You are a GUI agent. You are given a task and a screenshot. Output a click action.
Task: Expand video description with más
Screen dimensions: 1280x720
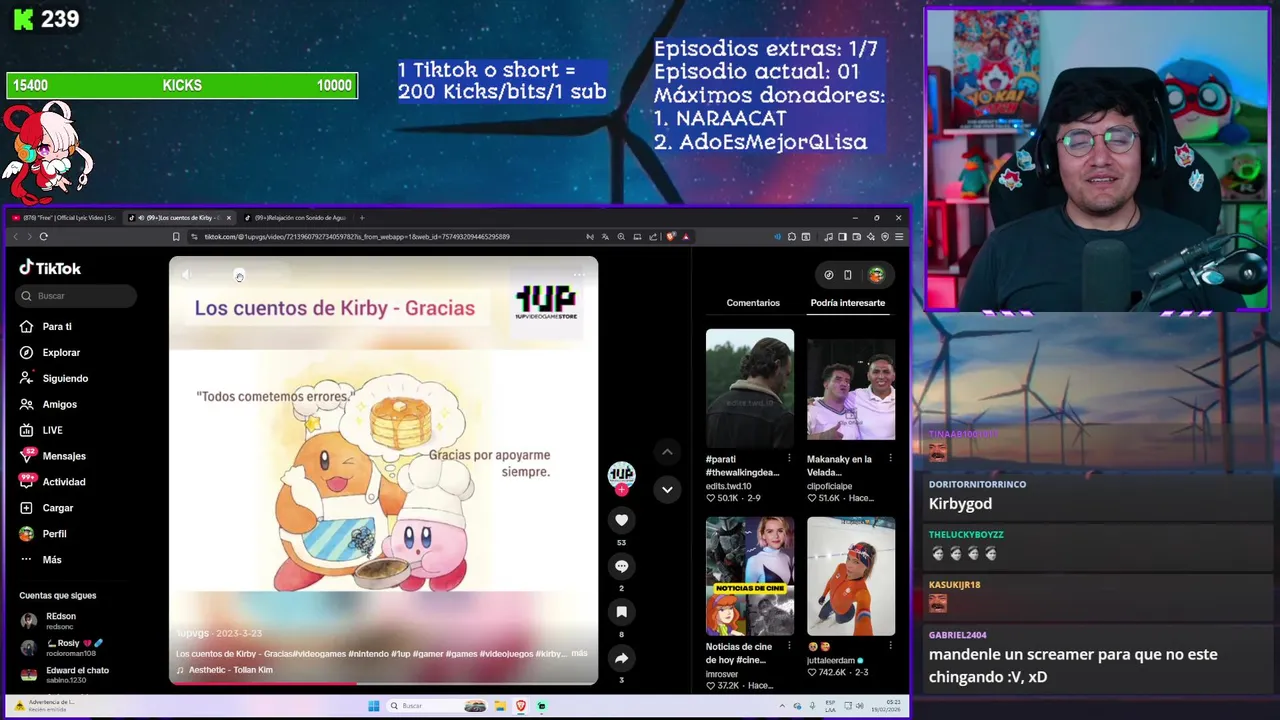579,653
